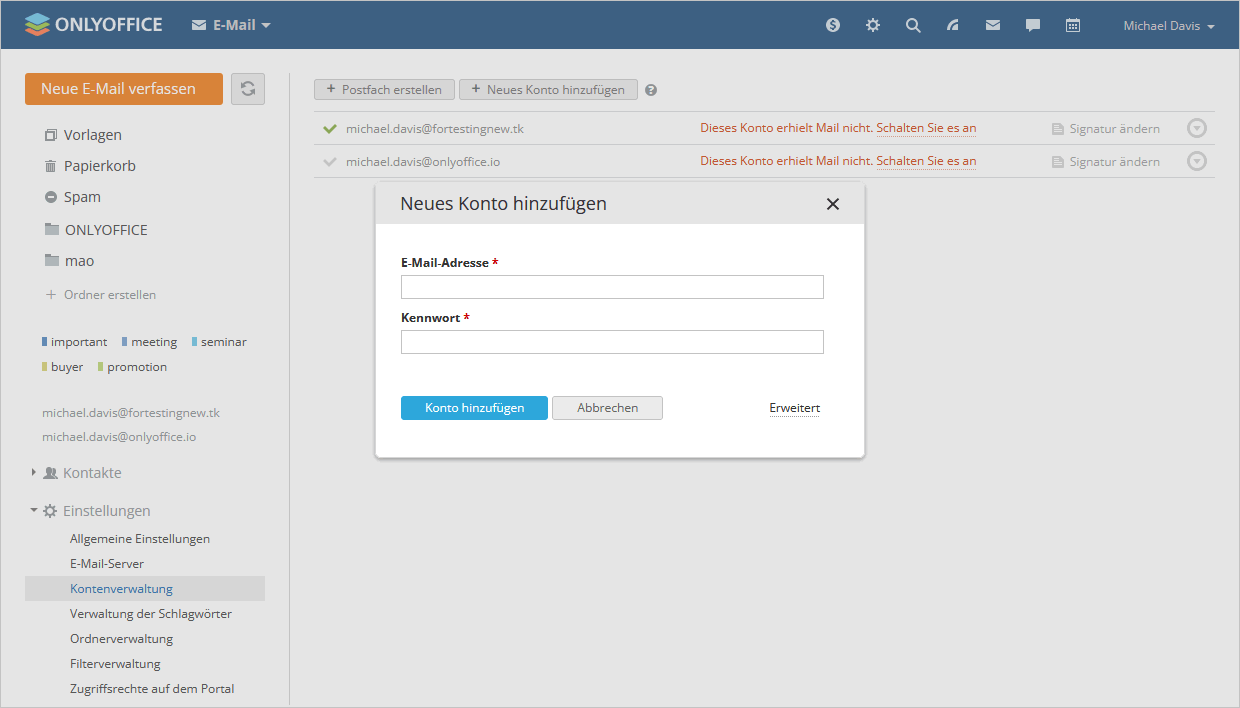The height and width of the screenshot is (708, 1240).
Task: Click the search magnifier icon in header
Action: [913, 26]
